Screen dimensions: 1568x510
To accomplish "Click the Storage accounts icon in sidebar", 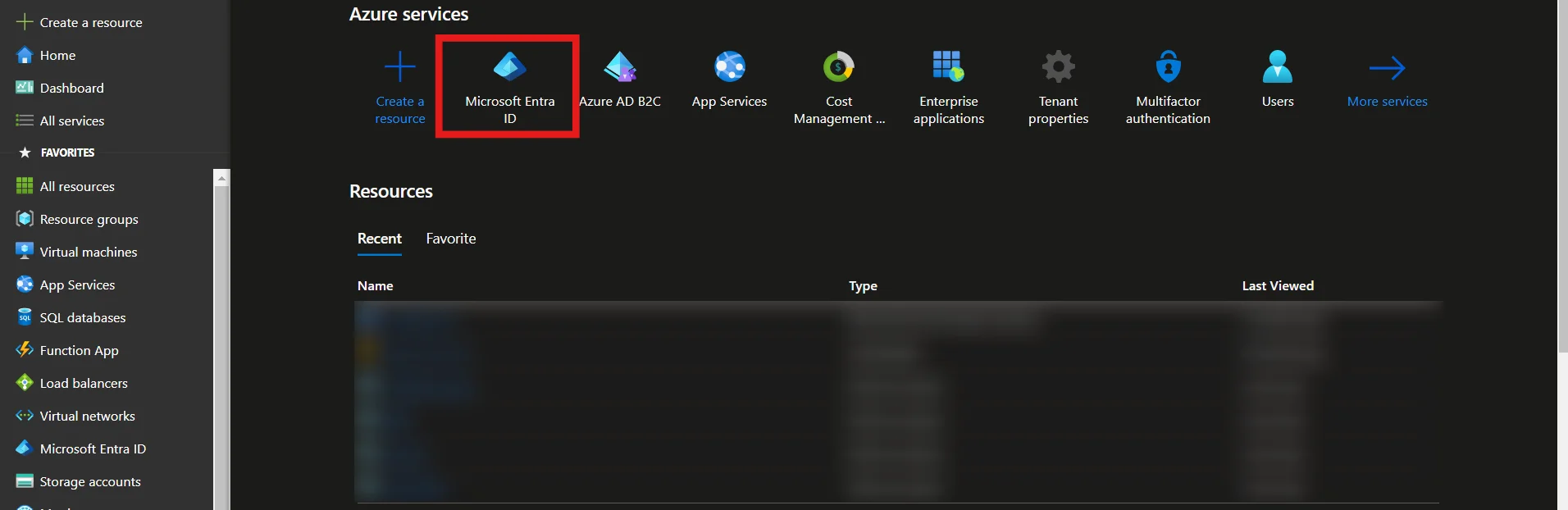I will point(25,481).
